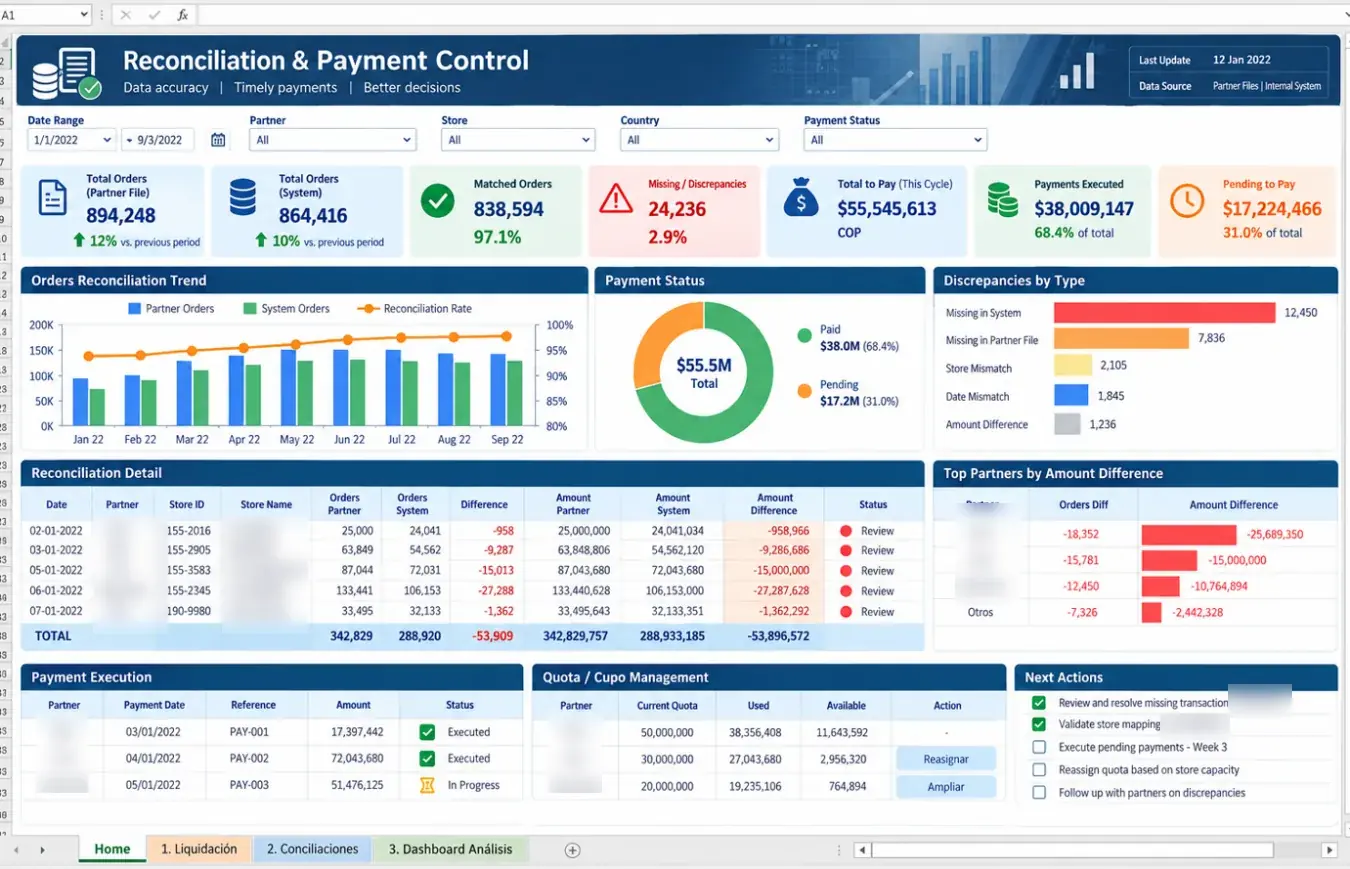Check Reassign quota based on store capacity

(x=1039, y=770)
